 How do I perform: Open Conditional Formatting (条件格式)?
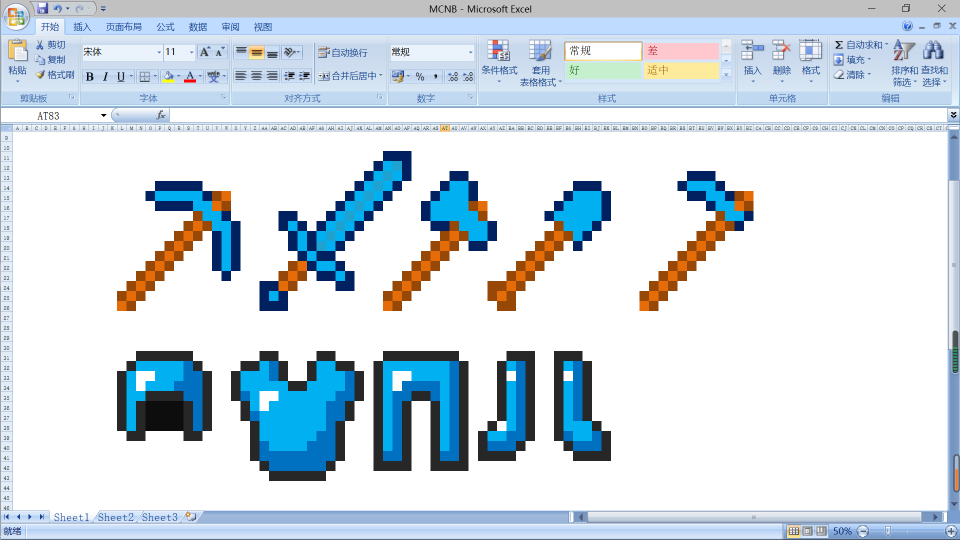coord(499,61)
